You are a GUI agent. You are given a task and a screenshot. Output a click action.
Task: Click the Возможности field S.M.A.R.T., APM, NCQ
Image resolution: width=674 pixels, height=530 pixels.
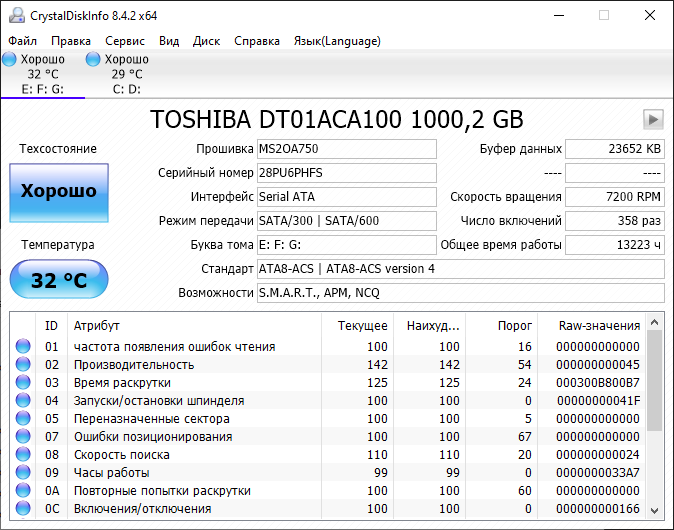[x=461, y=293]
